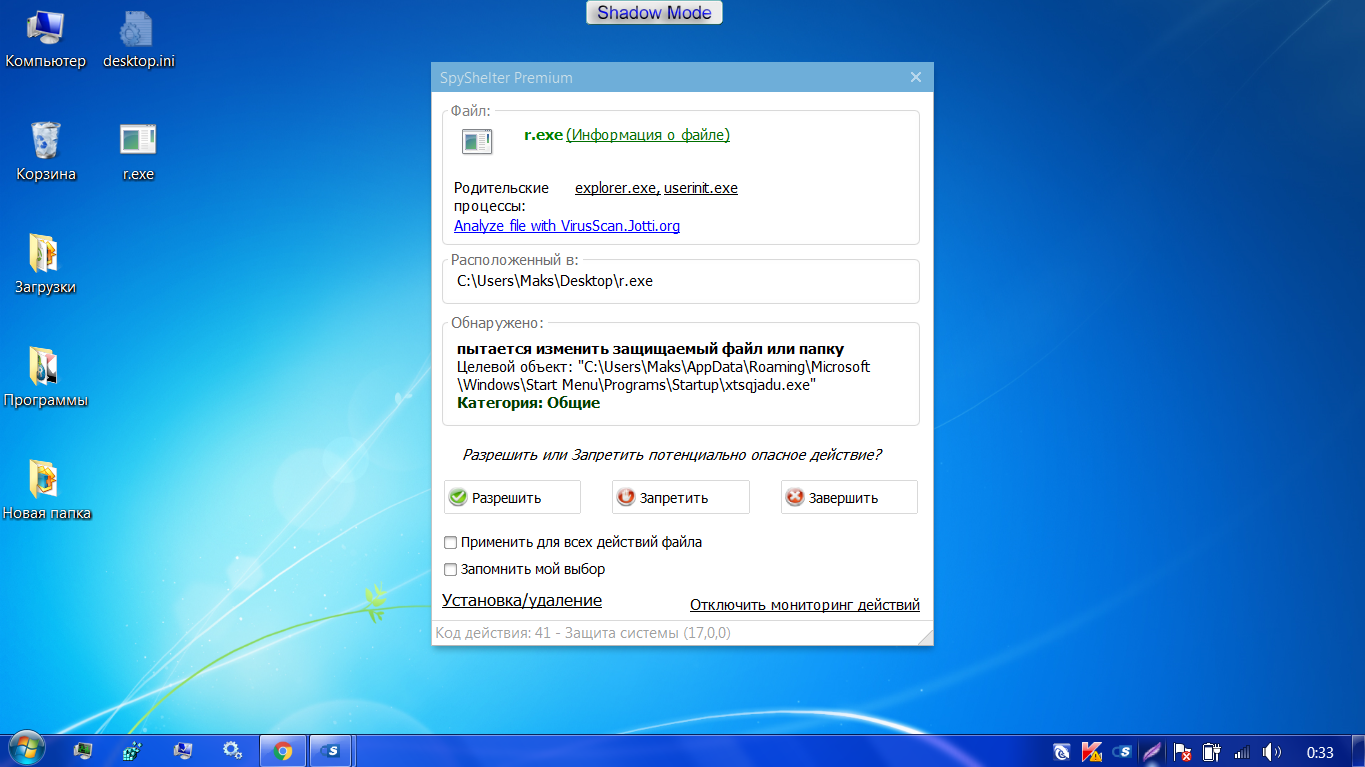1365x767 pixels.
Task: Click the SpyShelter tray icon
Action: [x=1122, y=751]
